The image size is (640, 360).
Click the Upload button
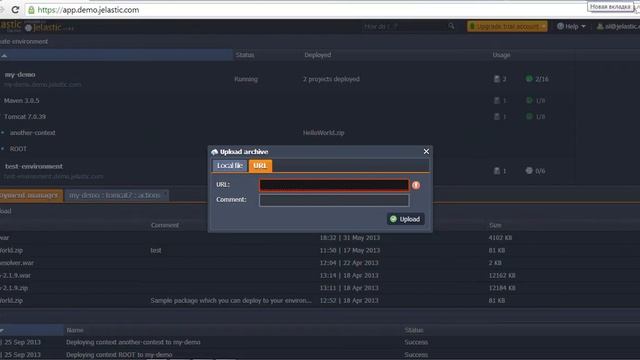(x=405, y=219)
